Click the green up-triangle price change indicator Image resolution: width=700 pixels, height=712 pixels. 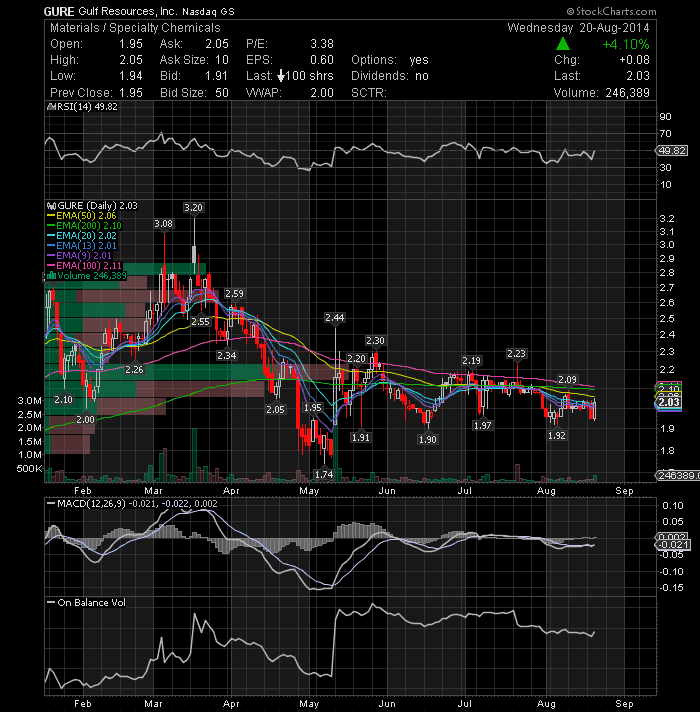[x=562, y=44]
